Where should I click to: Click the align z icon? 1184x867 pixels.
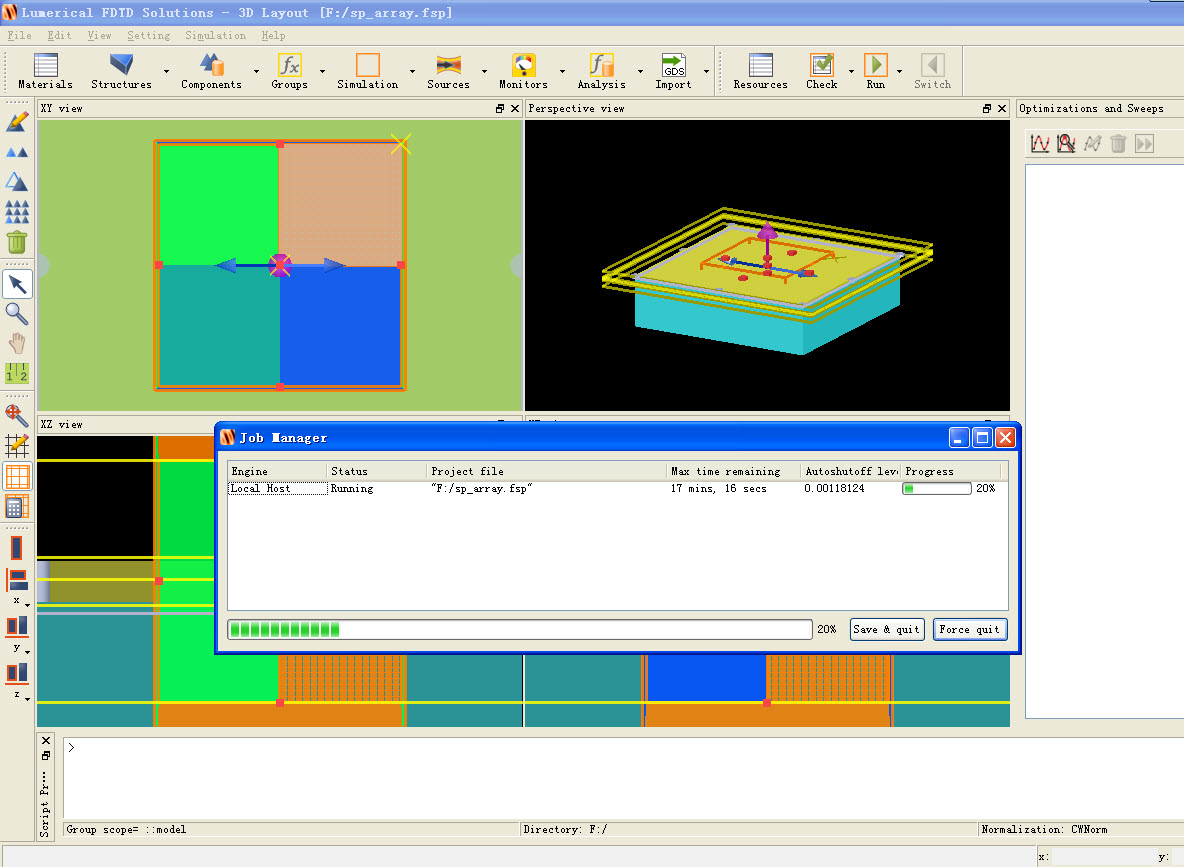[x=17, y=672]
